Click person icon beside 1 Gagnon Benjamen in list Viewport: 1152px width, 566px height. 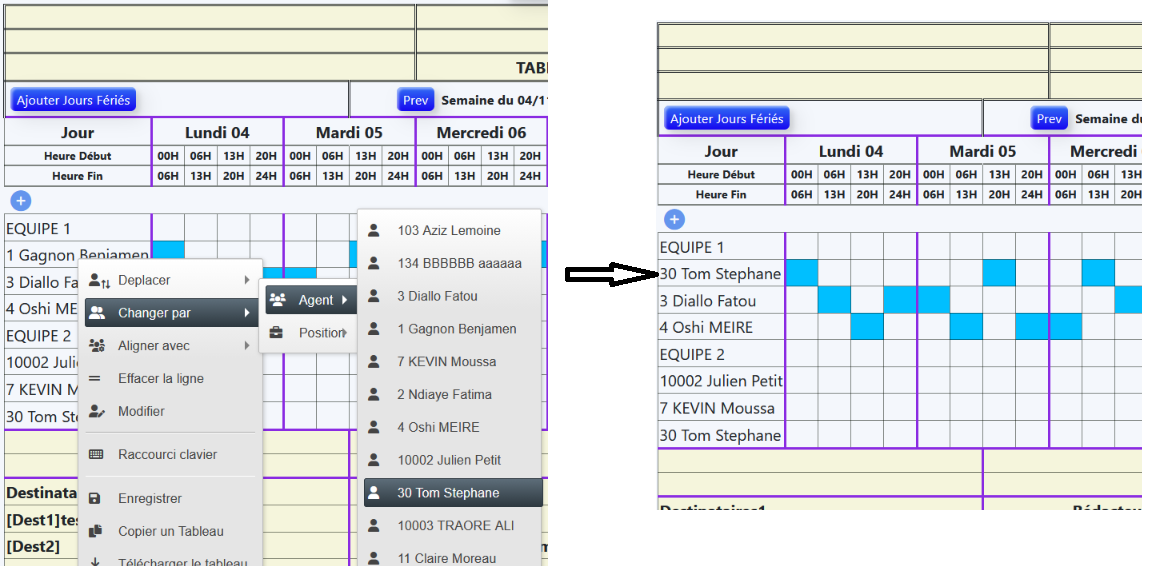(x=373, y=329)
